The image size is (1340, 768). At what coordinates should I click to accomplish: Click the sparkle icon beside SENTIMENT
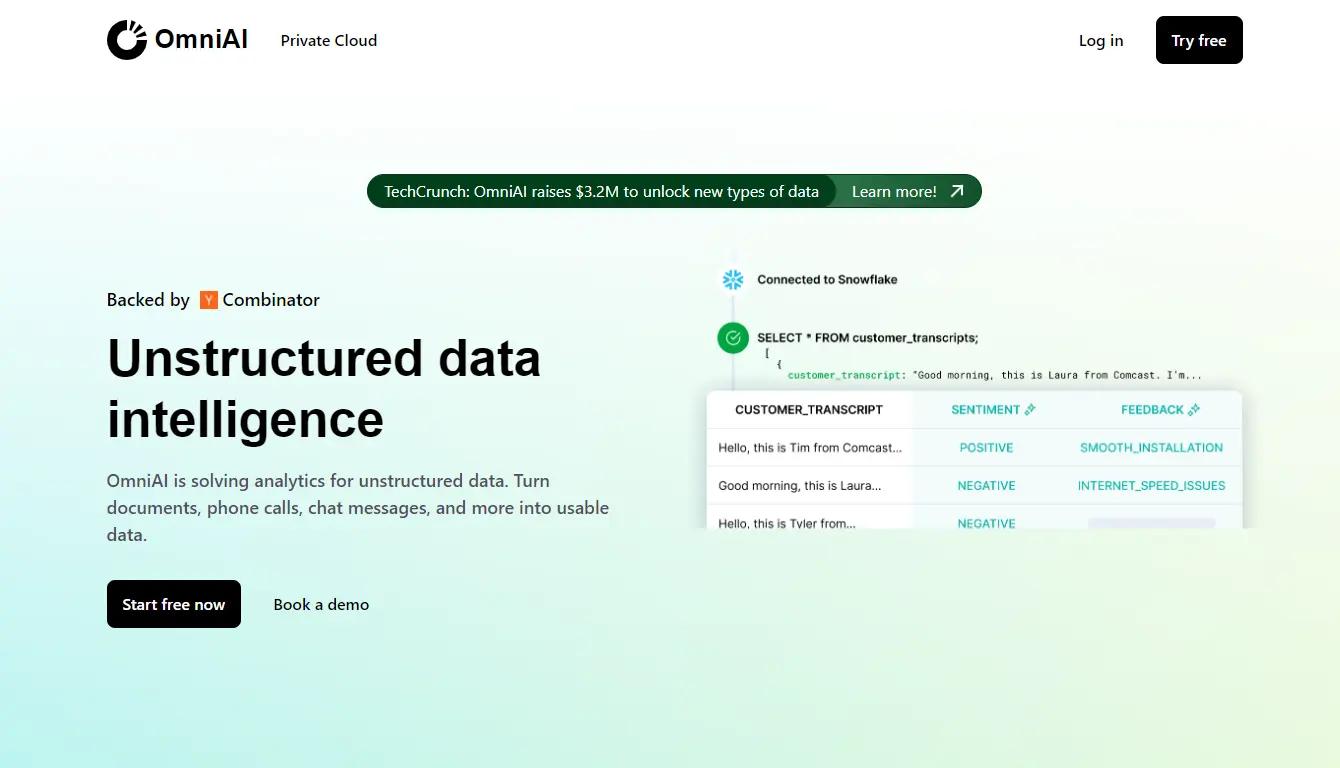(x=1031, y=410)
